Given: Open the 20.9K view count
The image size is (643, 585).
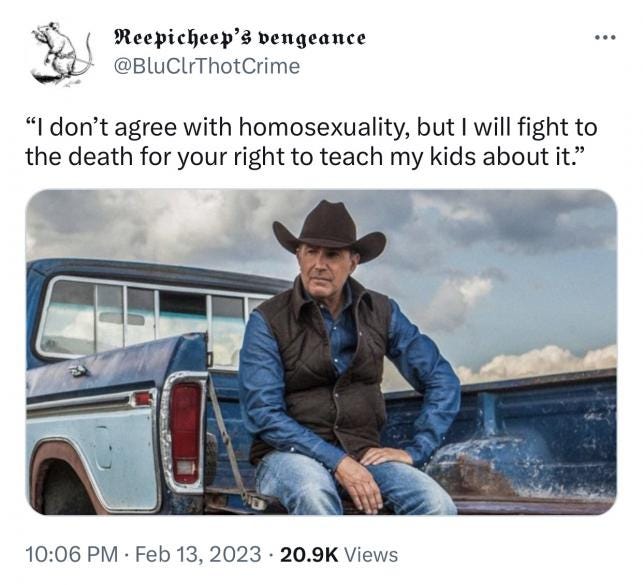Looking at the screenshot, I should tap(309, 555).
